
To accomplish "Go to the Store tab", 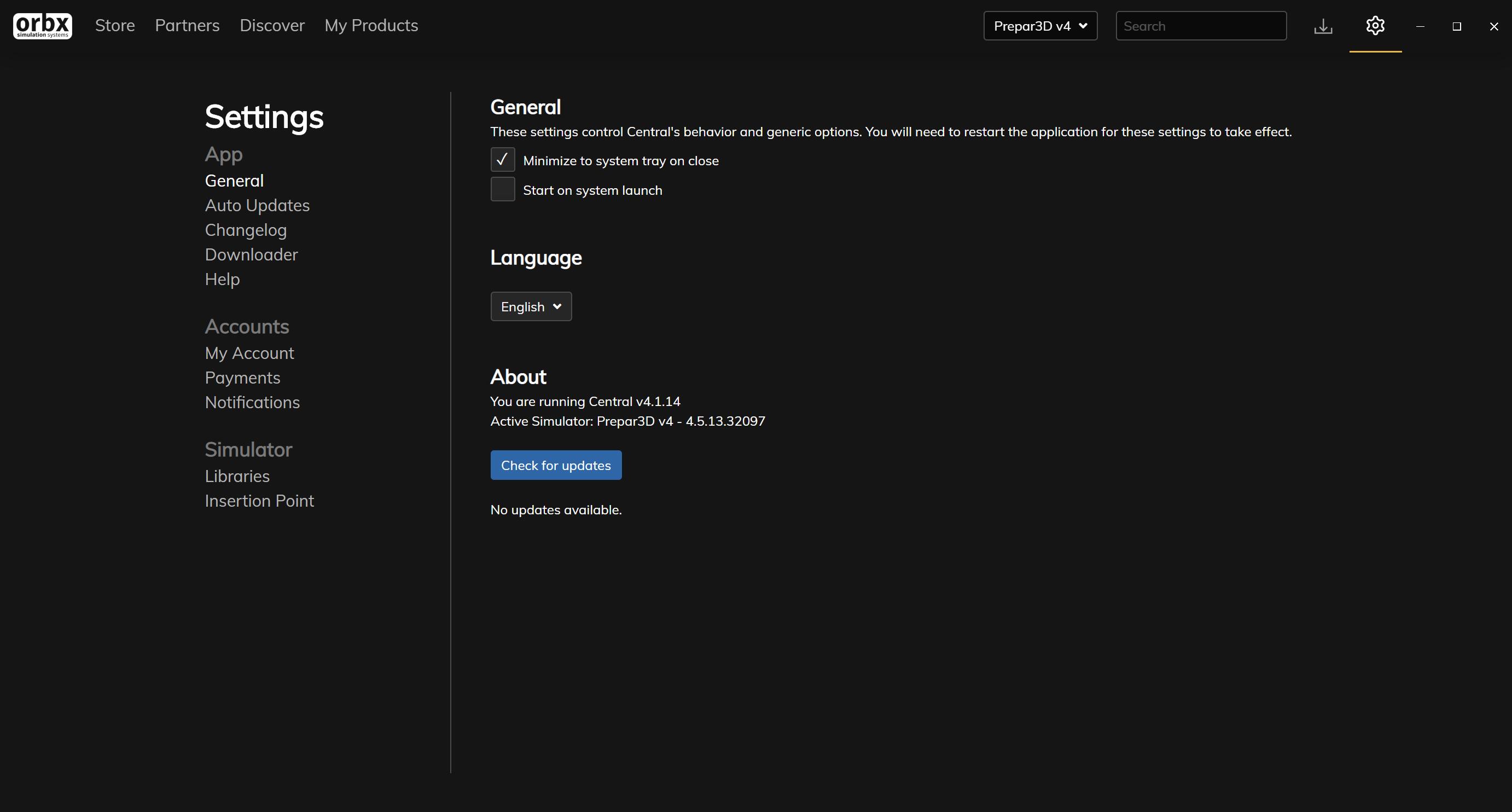I will (115, 25).
